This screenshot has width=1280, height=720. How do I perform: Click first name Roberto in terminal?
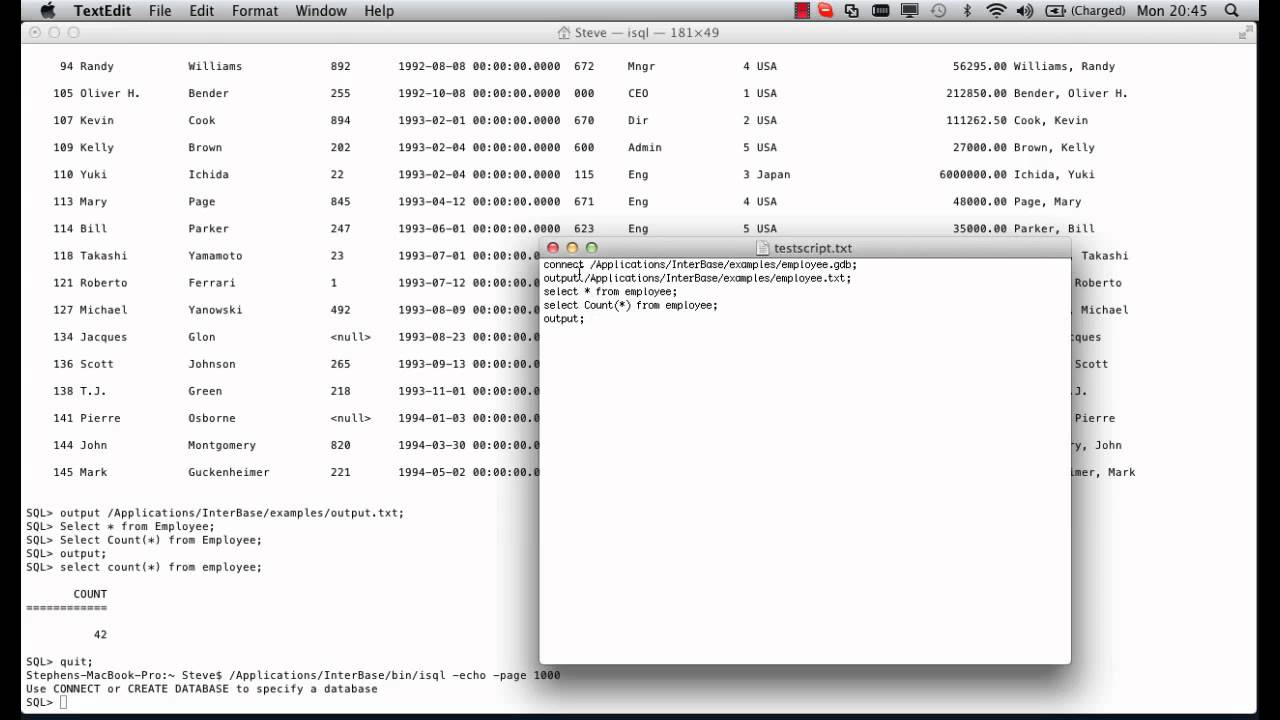pyautogui.click(x=103, y=283)
